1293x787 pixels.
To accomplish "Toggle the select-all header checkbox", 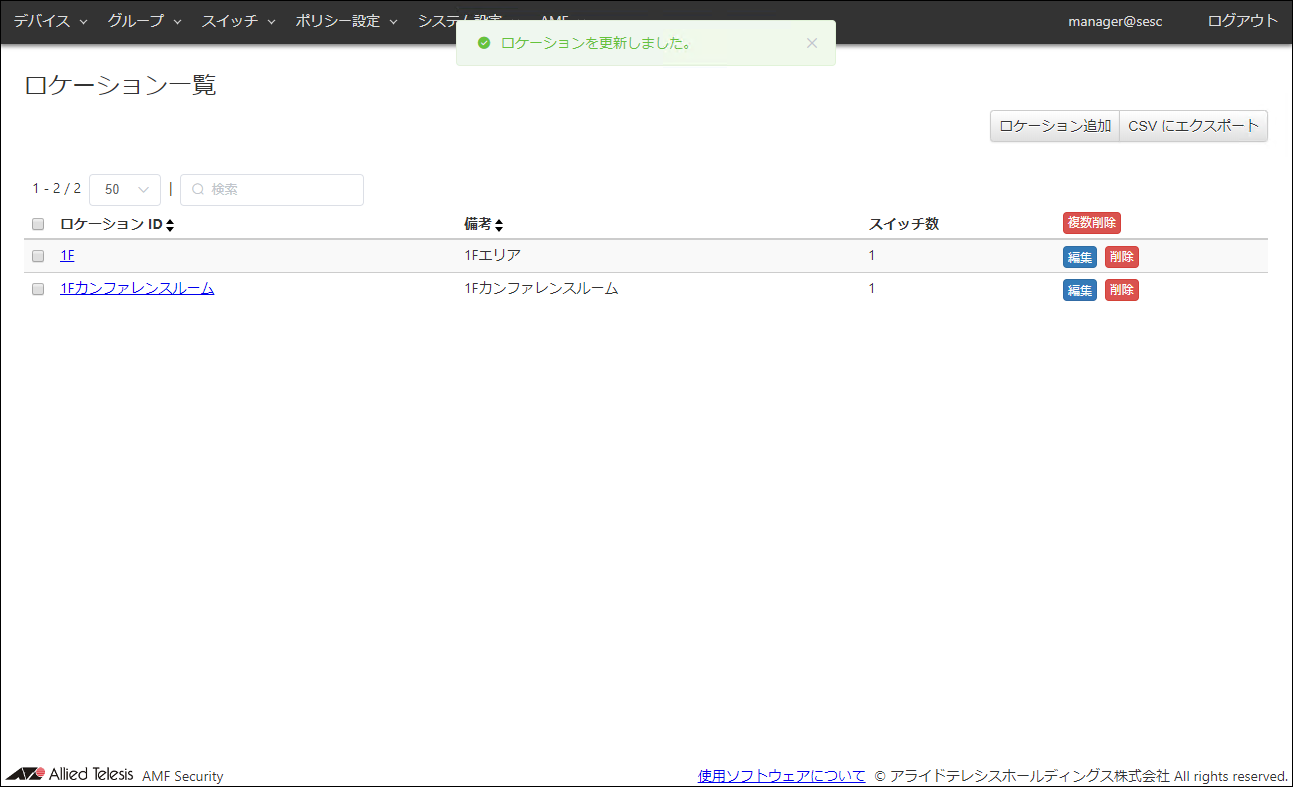I will 38,224.
